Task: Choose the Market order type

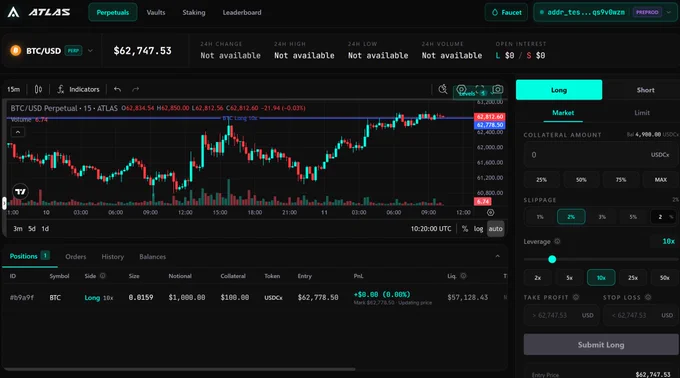Action: tap(563, 113)
